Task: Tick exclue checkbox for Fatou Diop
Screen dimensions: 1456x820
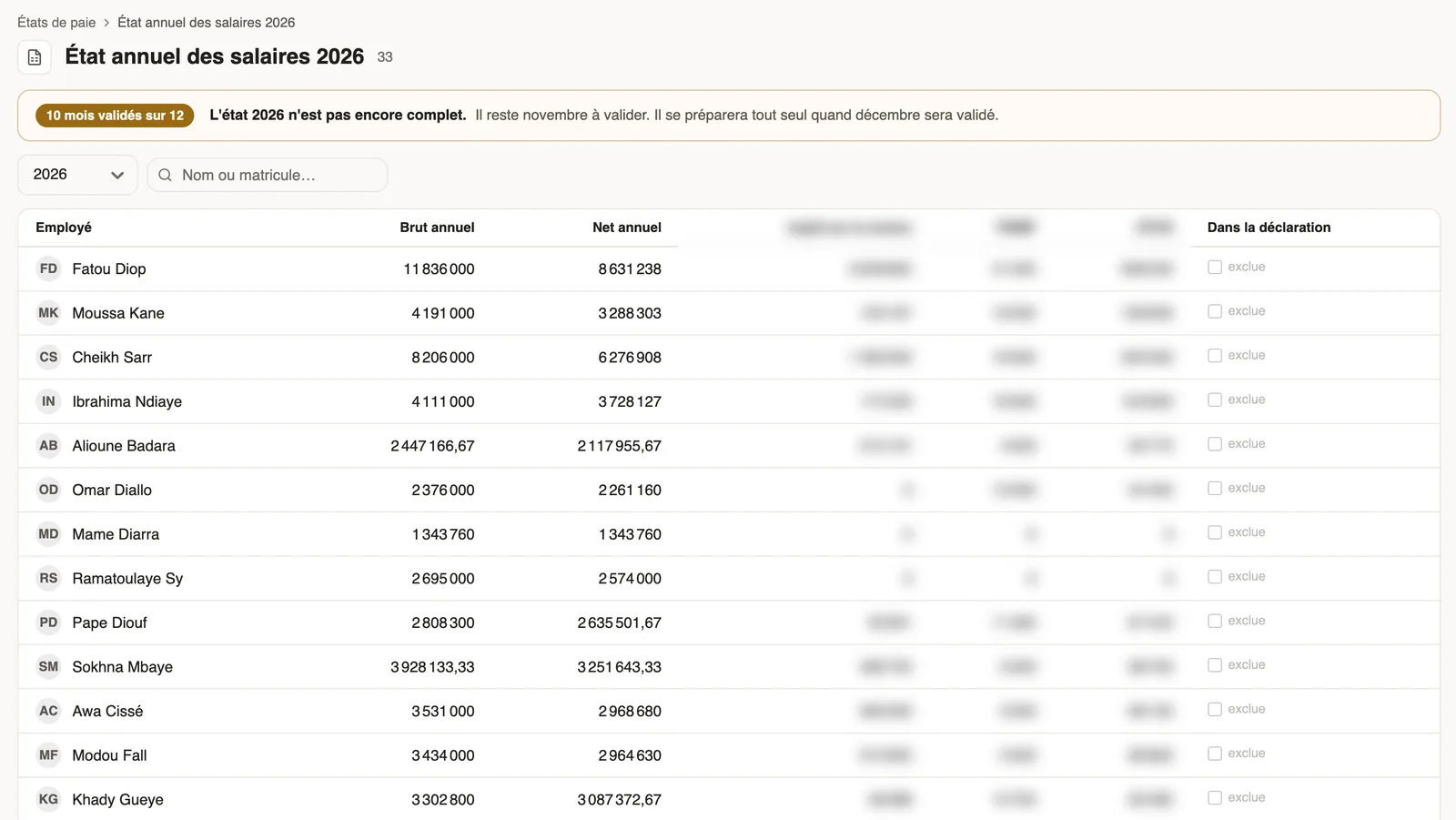Action: coord(1215,267)
